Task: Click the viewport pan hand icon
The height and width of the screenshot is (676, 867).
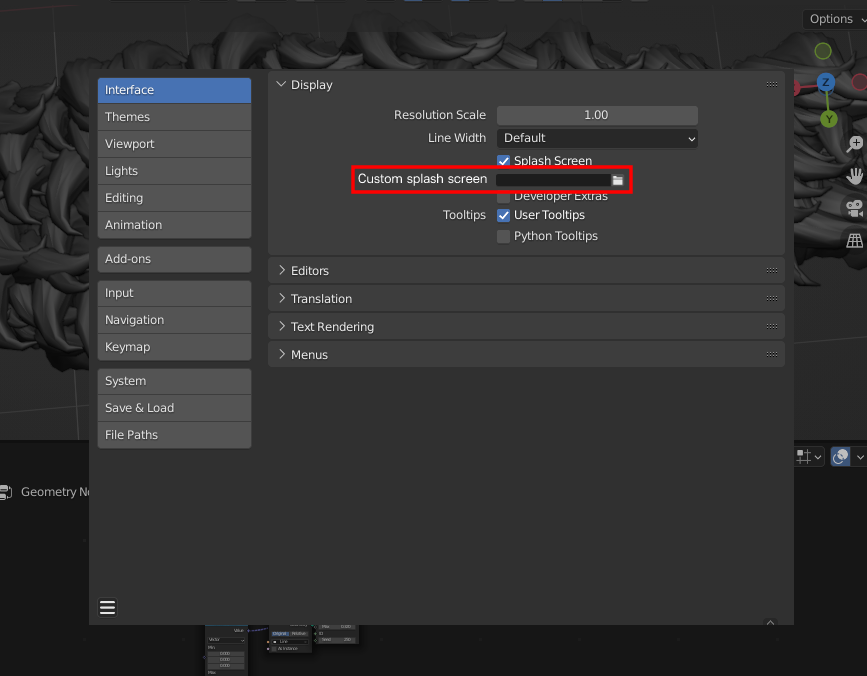Action: (855, 176)
